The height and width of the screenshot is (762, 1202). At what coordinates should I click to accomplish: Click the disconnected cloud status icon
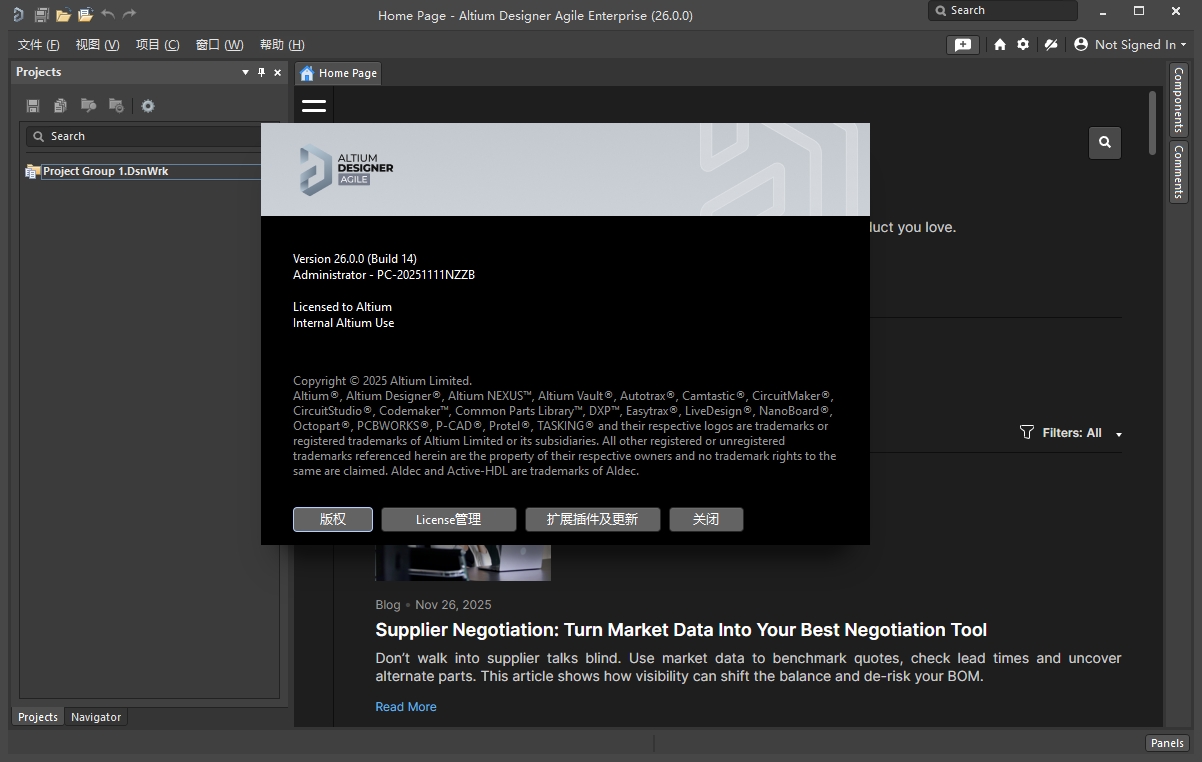1050,45
